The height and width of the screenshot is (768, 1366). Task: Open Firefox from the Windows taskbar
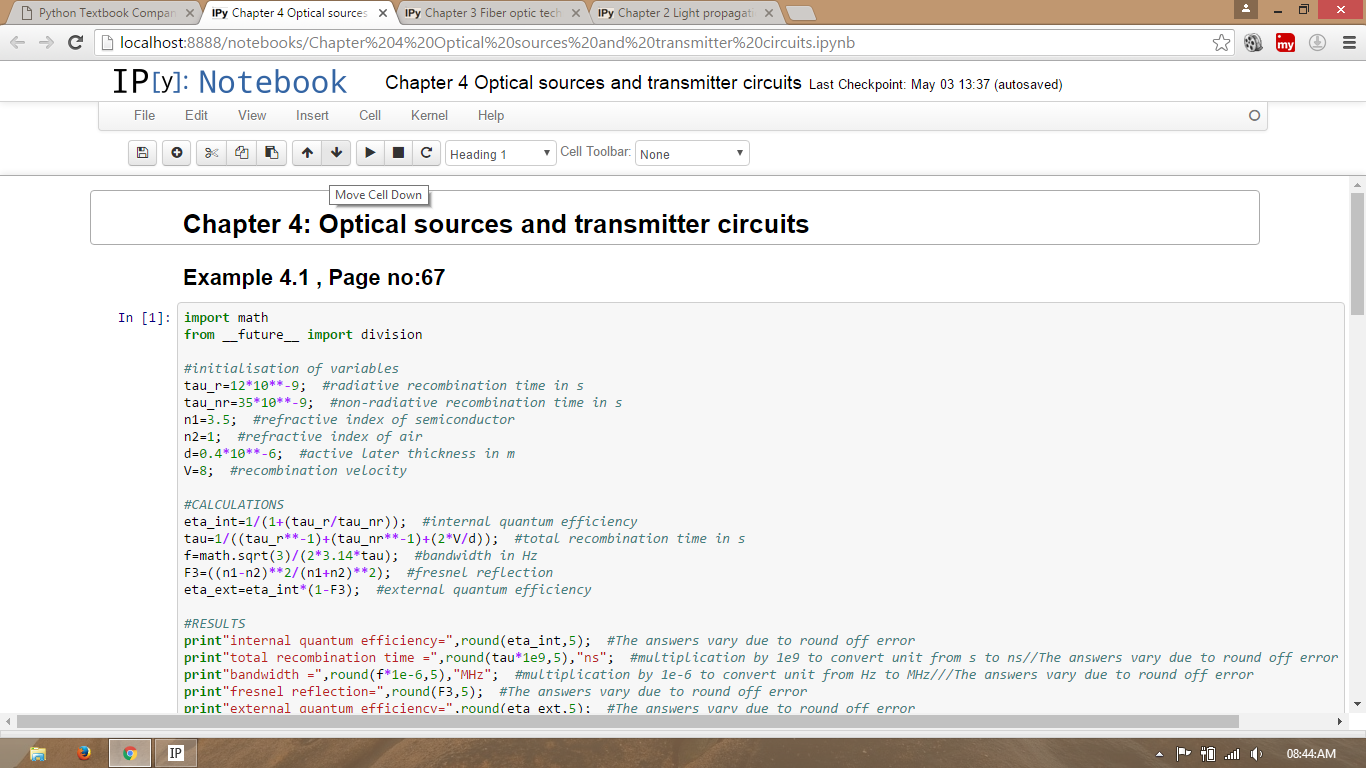tap(84, 753)
